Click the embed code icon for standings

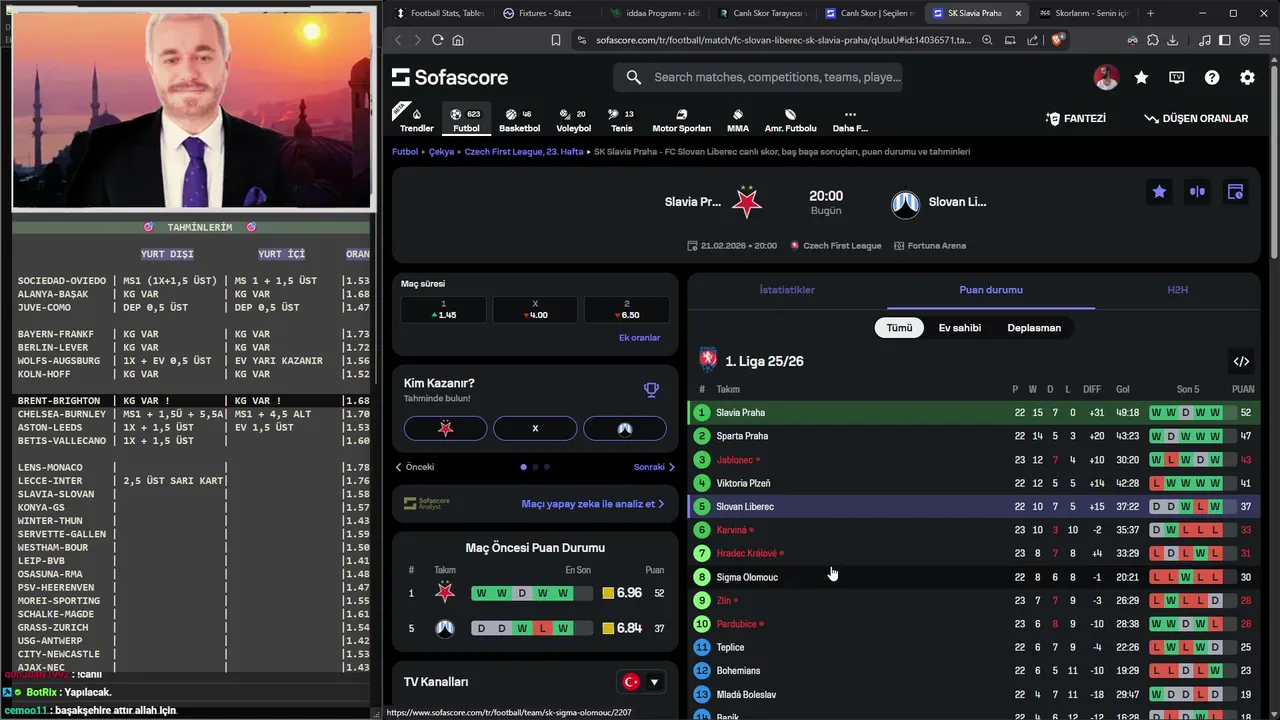point(1241,361)
